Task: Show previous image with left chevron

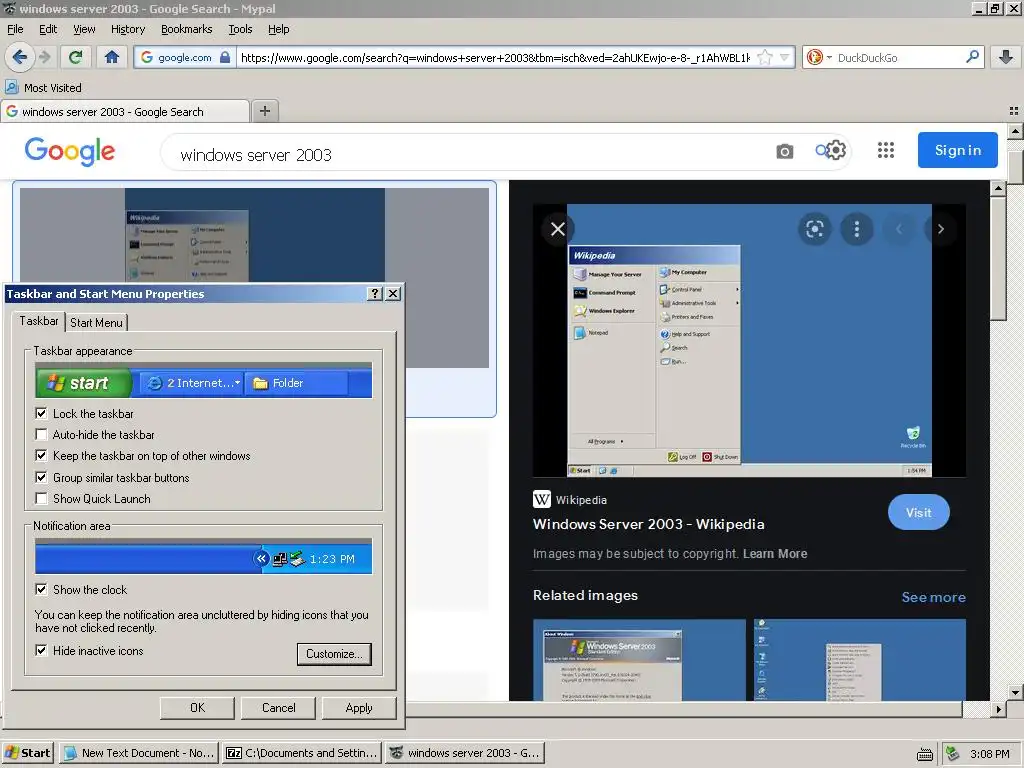Action: [899, 229]
